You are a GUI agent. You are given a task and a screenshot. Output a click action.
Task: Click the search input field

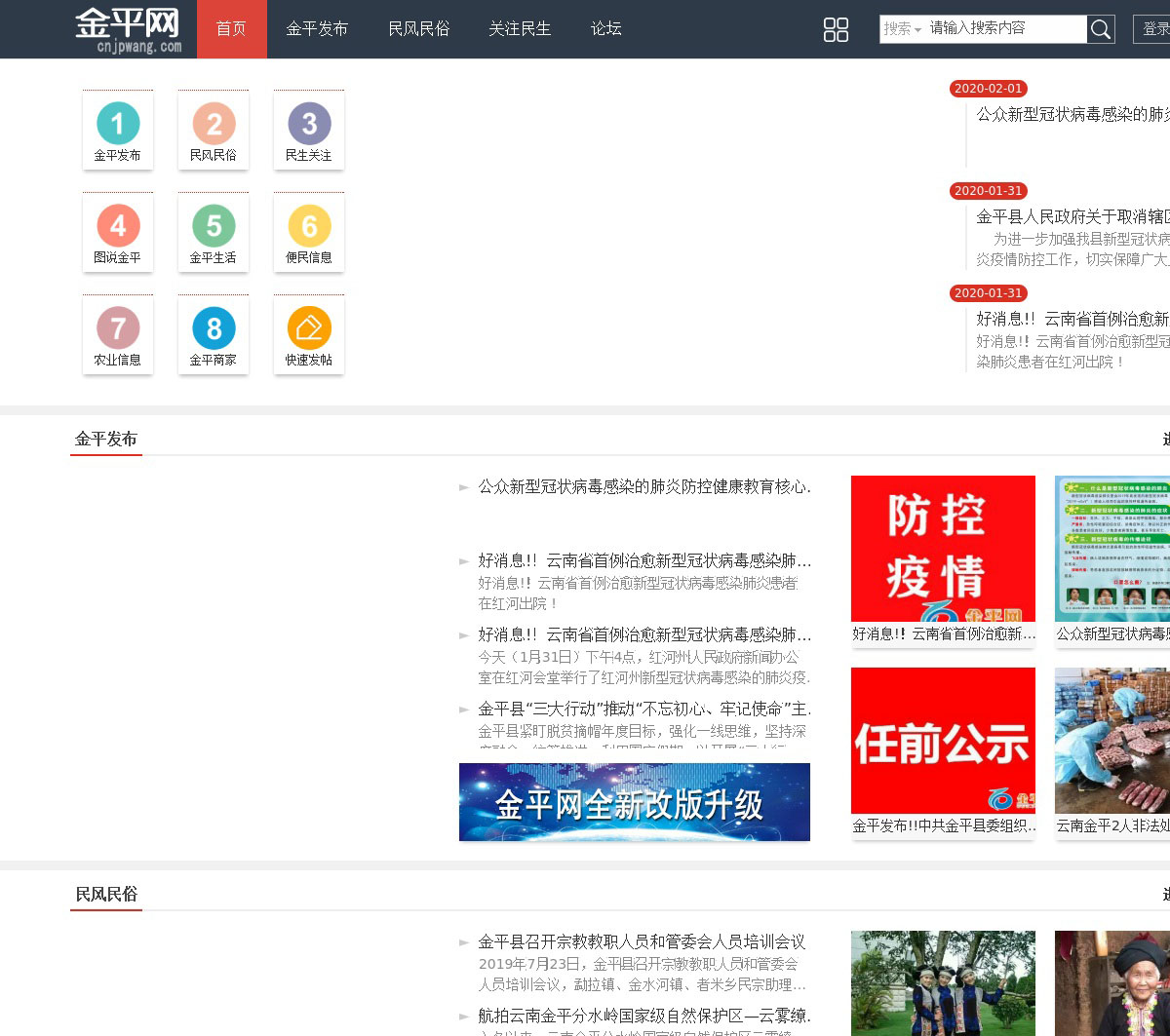pos(1004,29)
